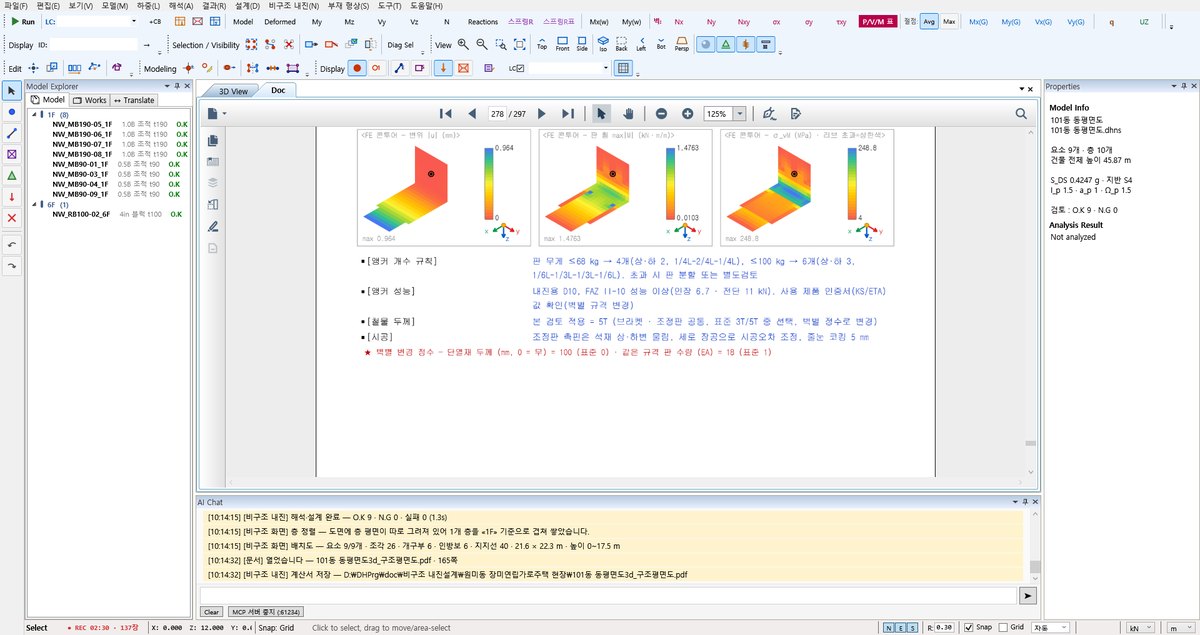Image resolution: width=1200 pixels, height=635 pixels.
Task: Switch to the Iso view icon
Action: tap(602, 44)
